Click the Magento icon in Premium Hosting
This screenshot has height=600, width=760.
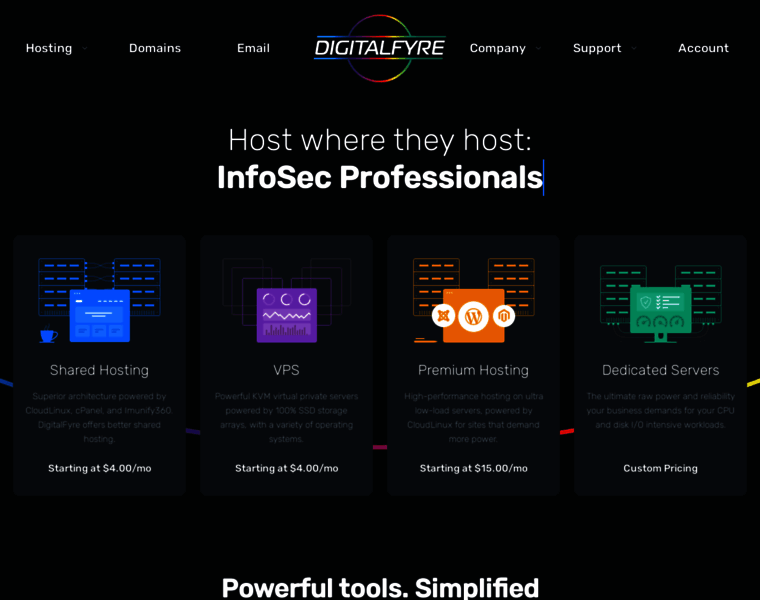pyautogui.click(x=504, y=316)
